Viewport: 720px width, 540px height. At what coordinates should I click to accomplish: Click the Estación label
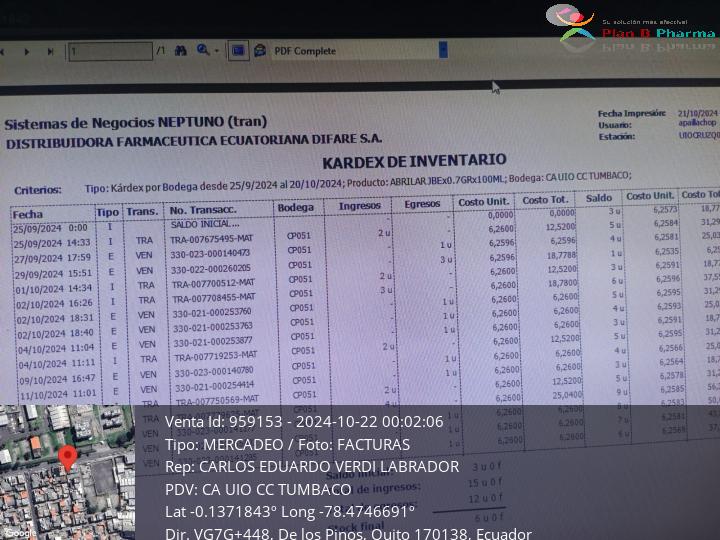point(617,136)
